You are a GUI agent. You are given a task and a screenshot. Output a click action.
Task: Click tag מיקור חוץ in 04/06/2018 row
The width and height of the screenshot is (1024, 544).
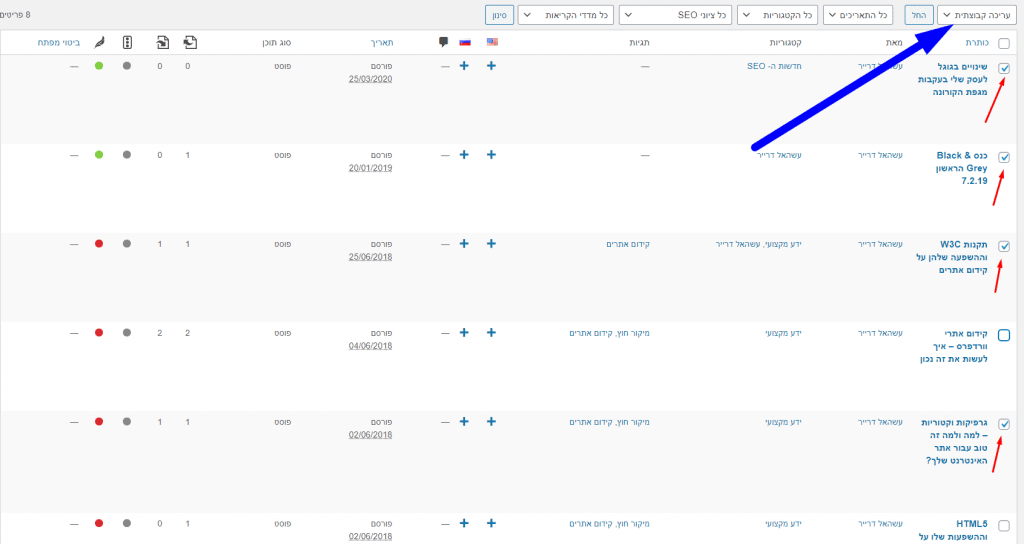(633, 333)
